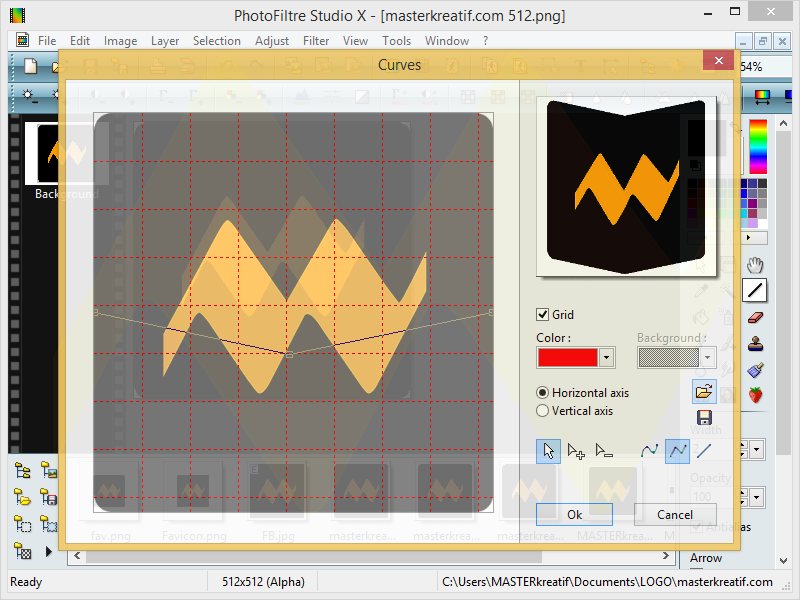
Task: Choose the remove point tool
Action: pos(604,451)
